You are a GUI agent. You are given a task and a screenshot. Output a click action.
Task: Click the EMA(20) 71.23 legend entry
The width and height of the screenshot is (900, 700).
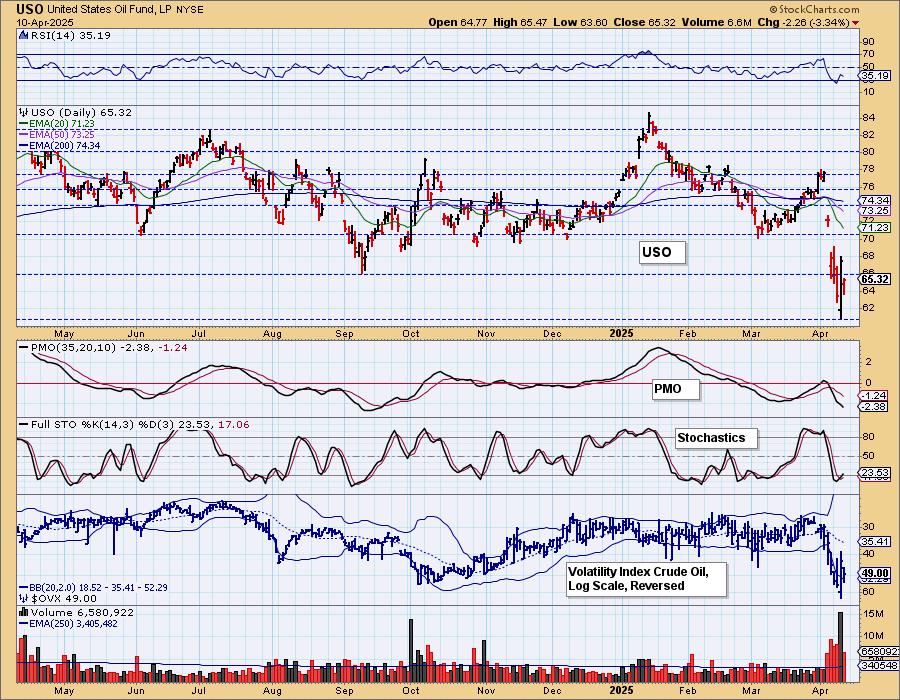57,123
